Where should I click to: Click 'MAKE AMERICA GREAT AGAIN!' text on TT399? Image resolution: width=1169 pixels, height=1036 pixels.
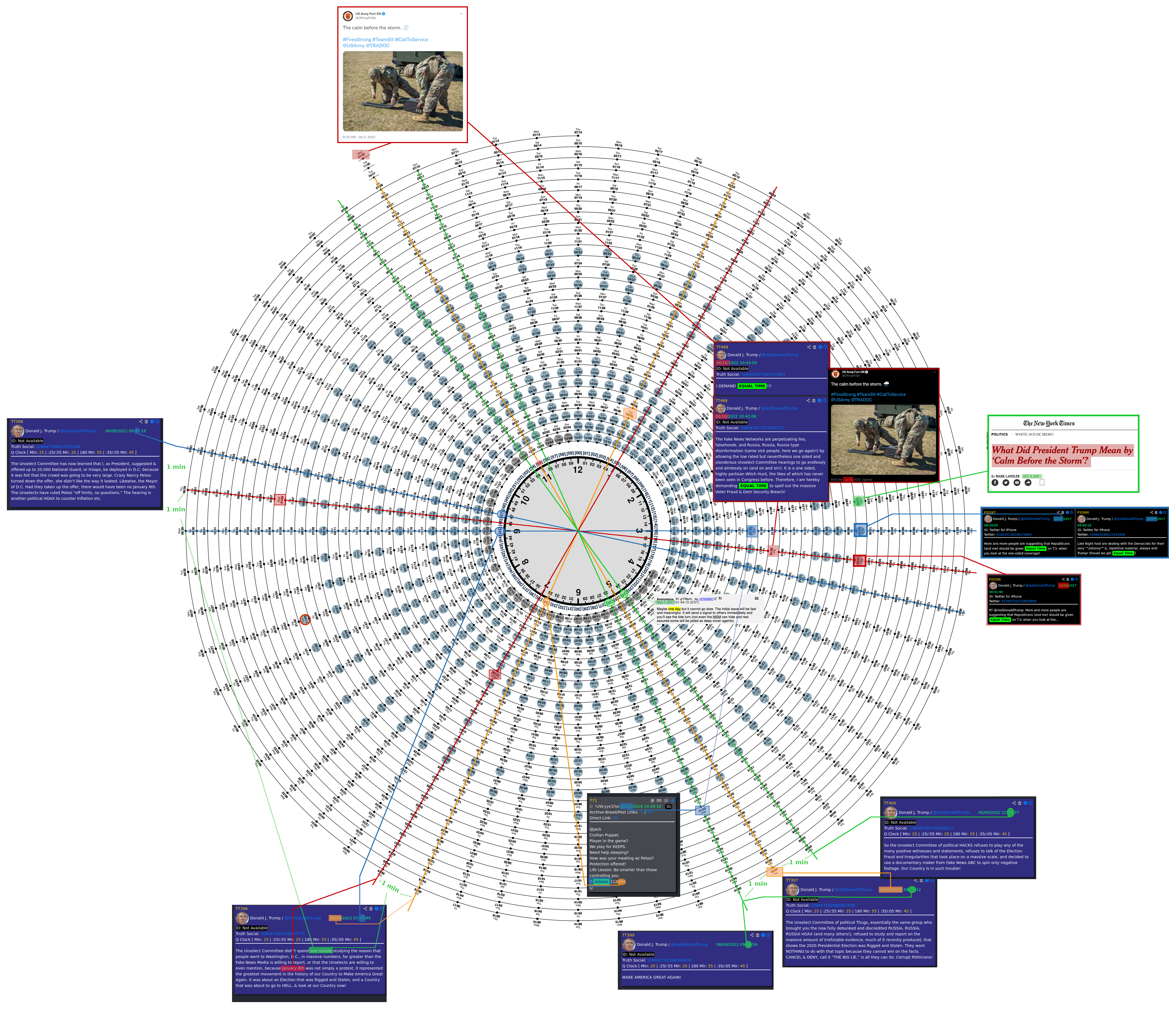coord(651,977)
